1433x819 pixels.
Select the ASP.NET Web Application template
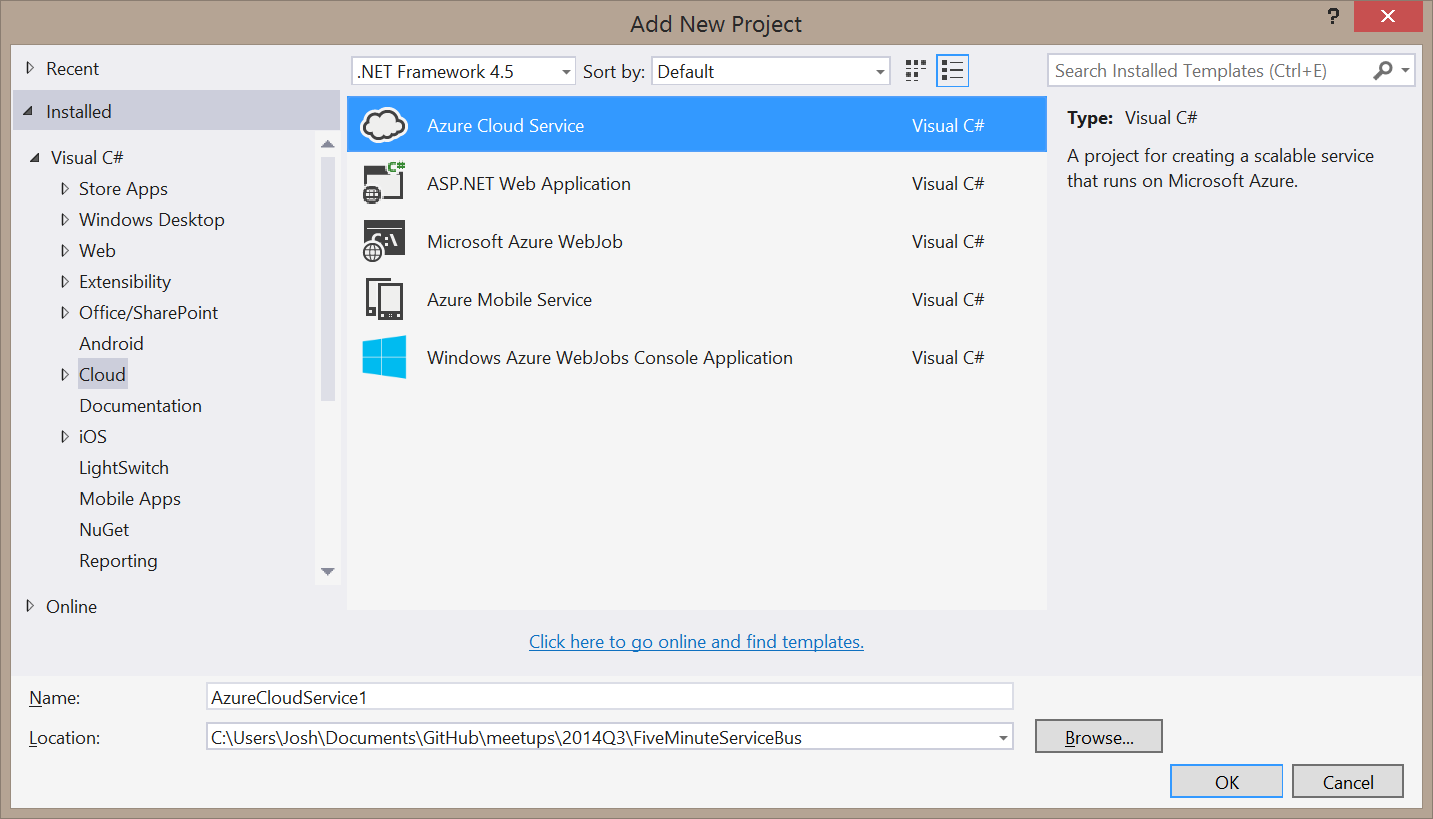click(696, 183)
